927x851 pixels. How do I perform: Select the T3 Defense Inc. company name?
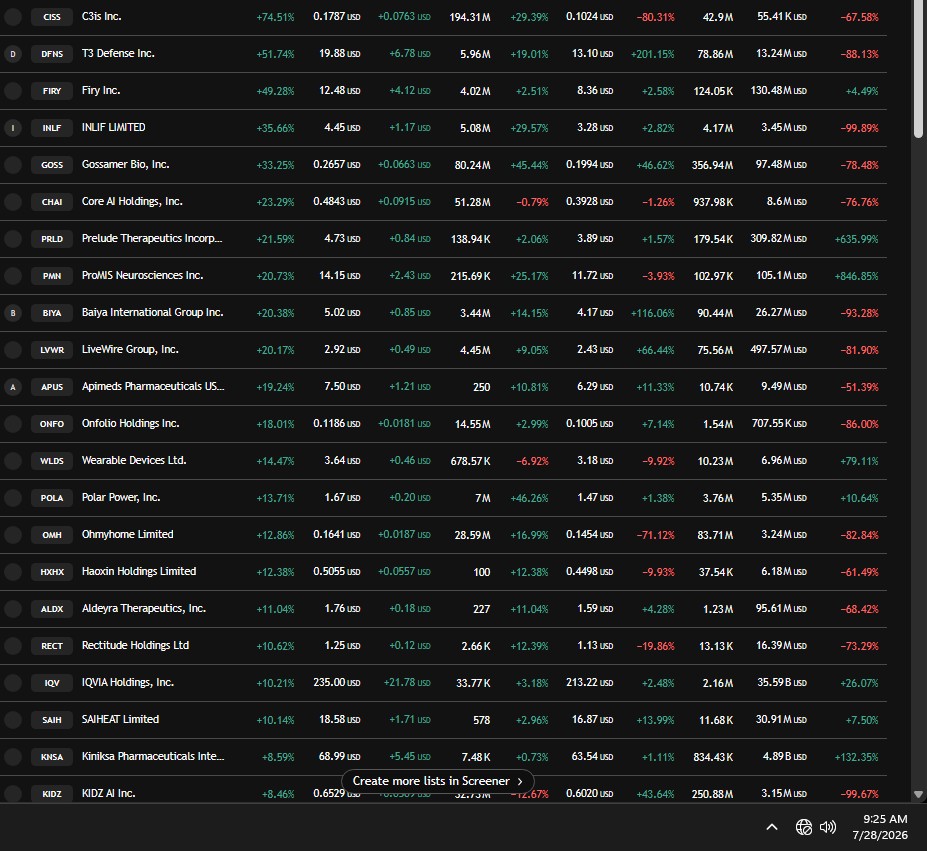[118, 53]
